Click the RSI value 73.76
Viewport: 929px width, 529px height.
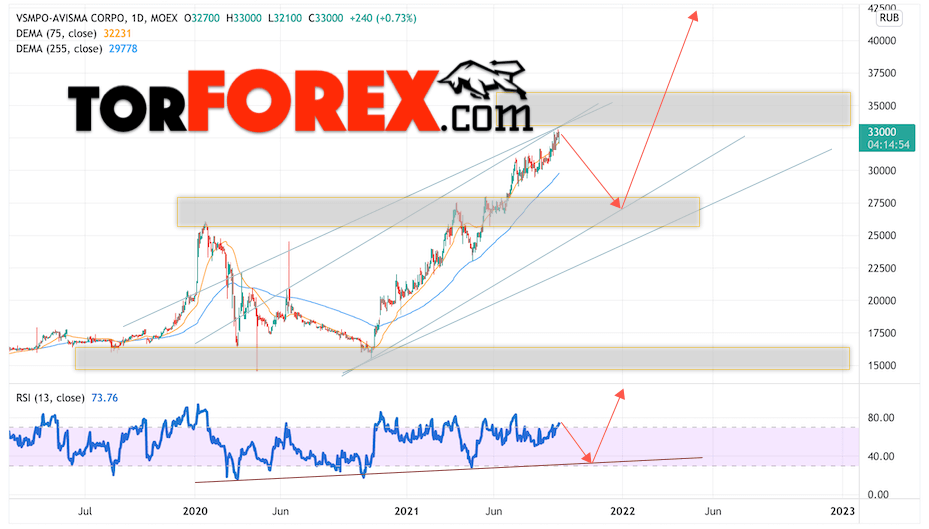pos(105,398)
